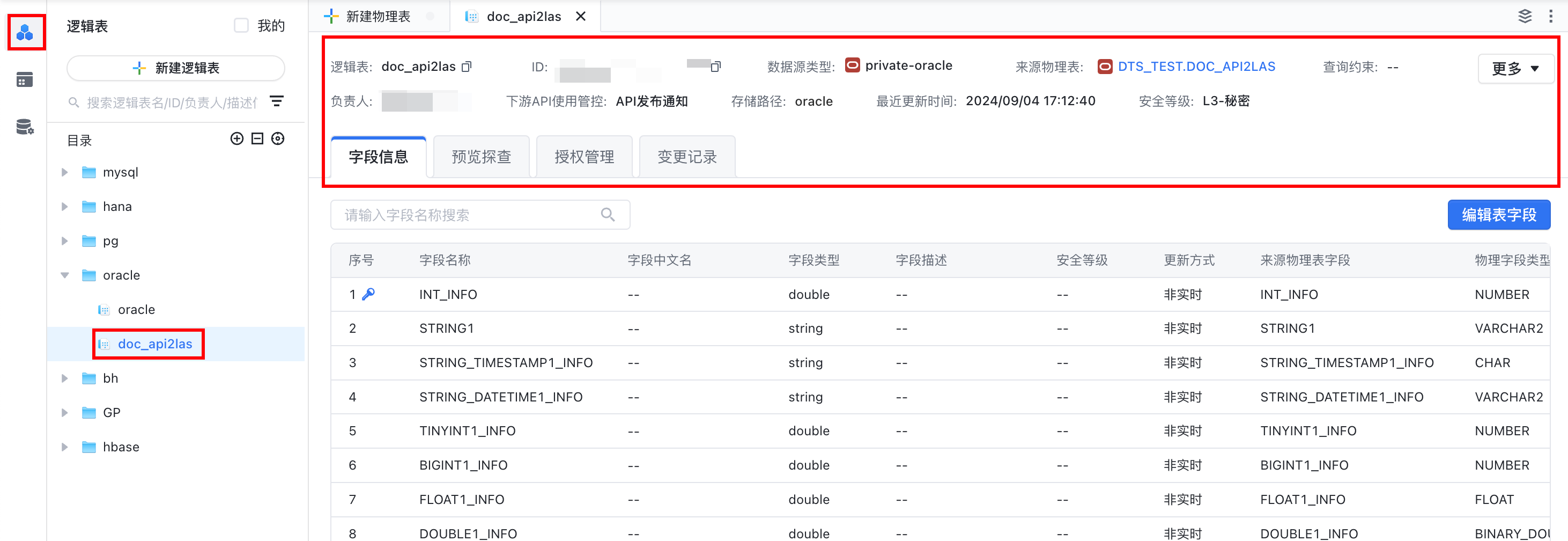Click the 来源物理表字段 column header
The width and height of the screenshot is (1568, 541).
[1305, 260]
